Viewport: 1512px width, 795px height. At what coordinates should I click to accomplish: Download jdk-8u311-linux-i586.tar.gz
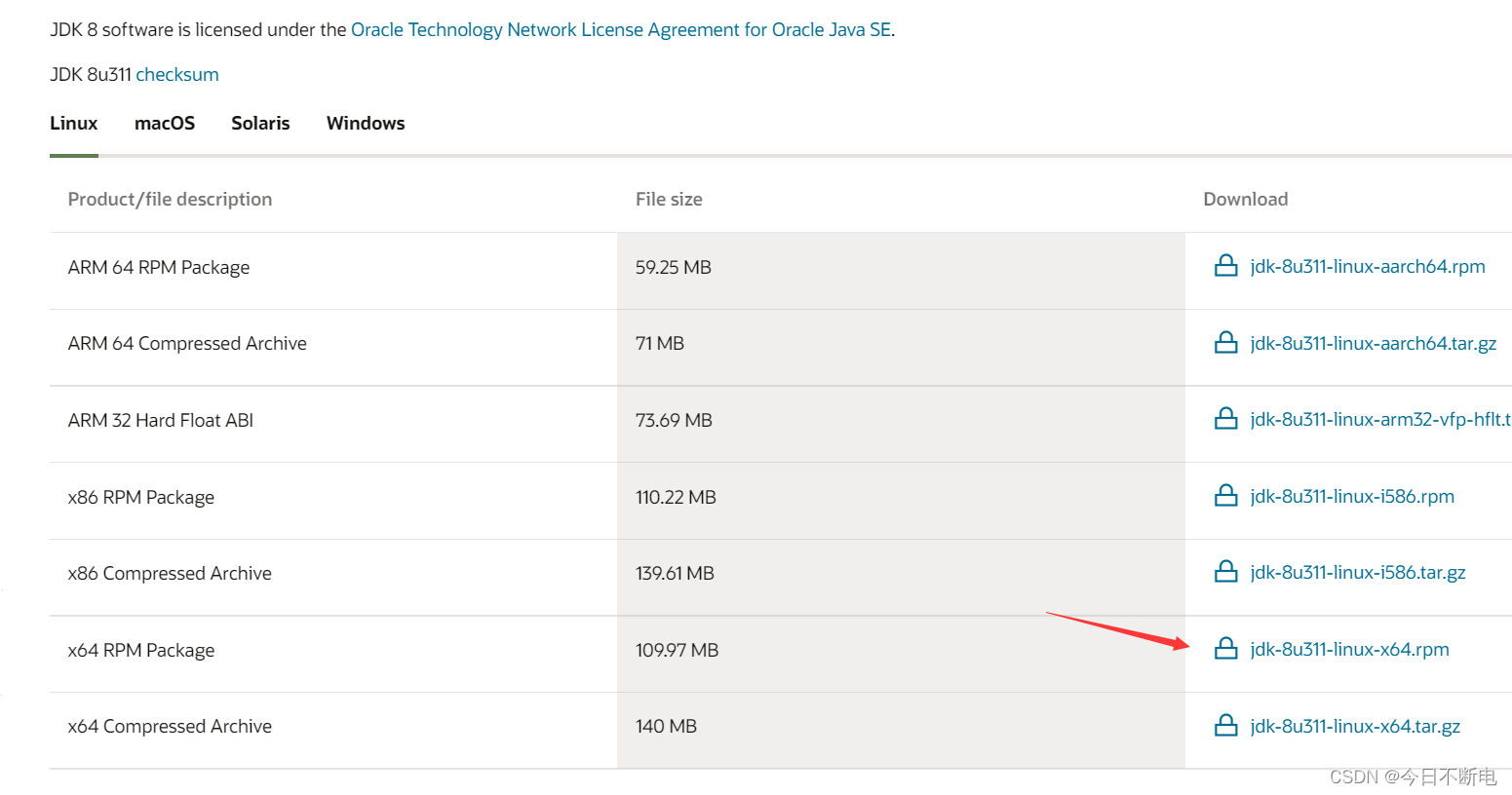[1358, 572]
